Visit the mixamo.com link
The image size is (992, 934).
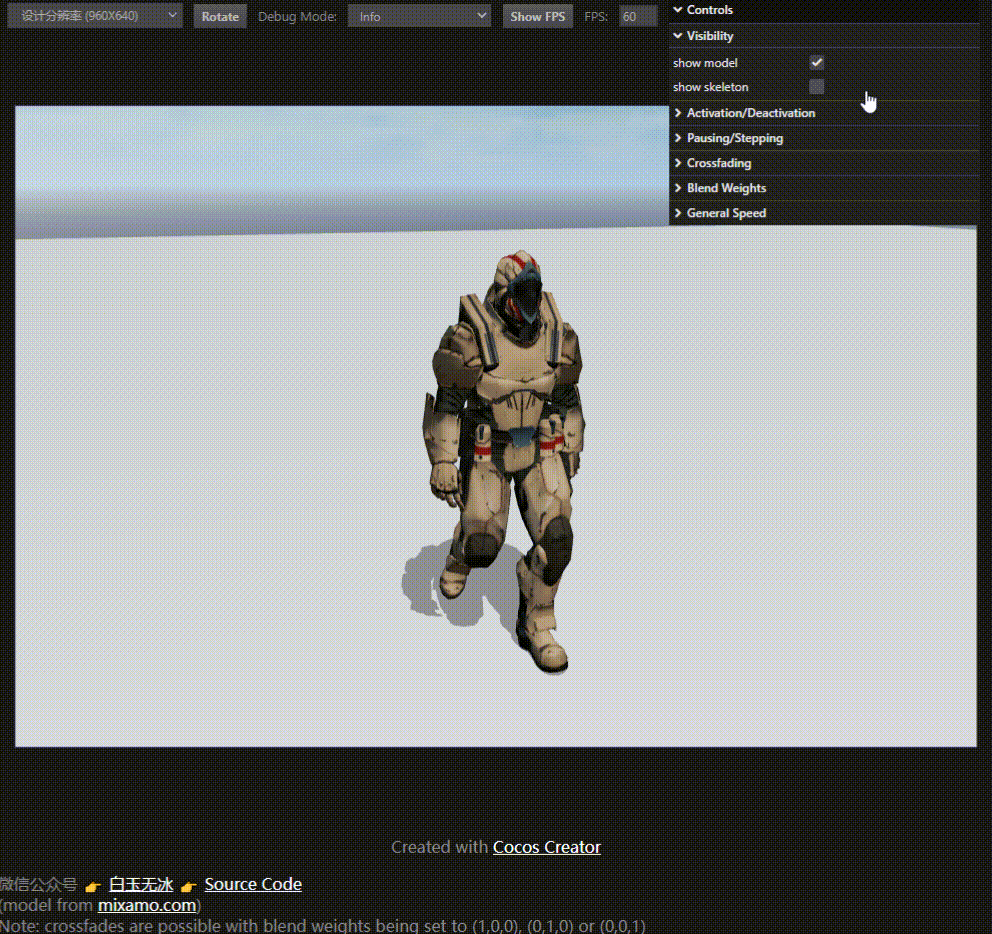[x=147, y=905]
